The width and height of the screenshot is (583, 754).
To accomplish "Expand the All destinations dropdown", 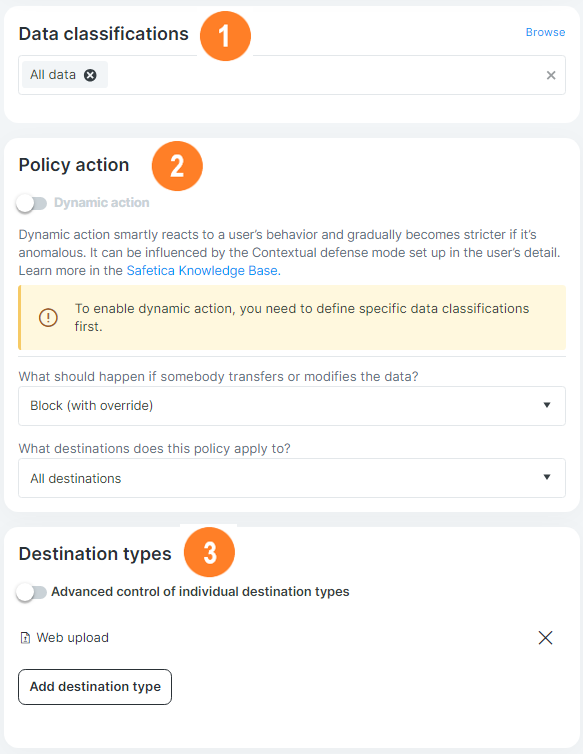I will 292,478.
